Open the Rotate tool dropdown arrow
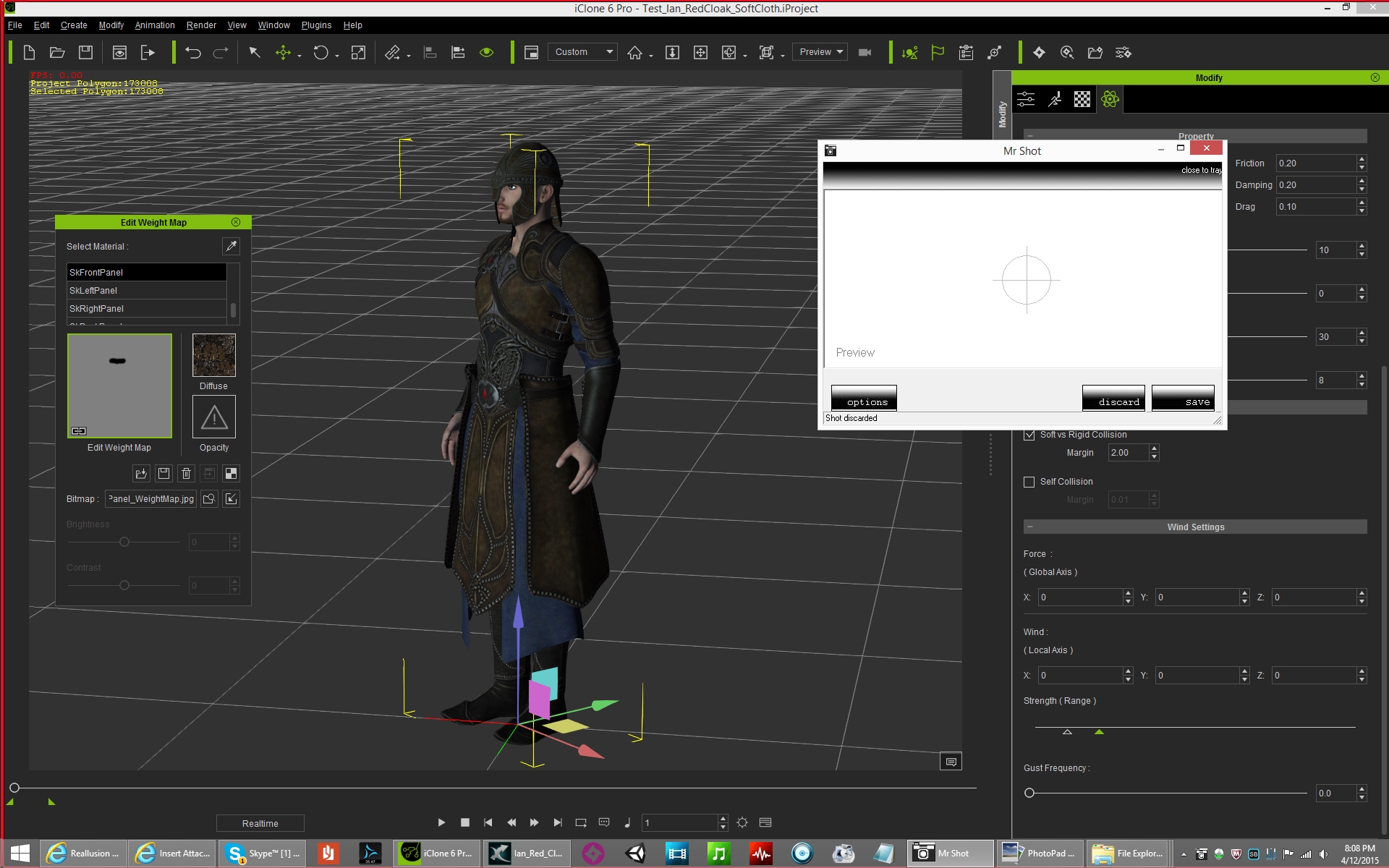The height and width of the screenshot is (868, 1389). [337, 56]
